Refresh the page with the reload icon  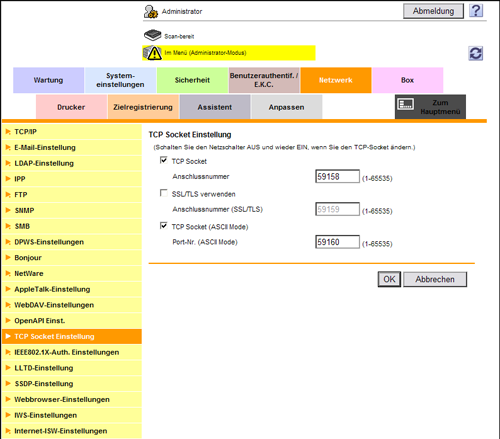coord(476,53)
